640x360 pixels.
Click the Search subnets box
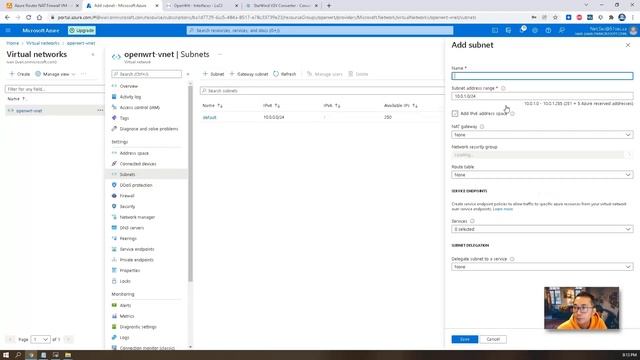tap(322, 91)
